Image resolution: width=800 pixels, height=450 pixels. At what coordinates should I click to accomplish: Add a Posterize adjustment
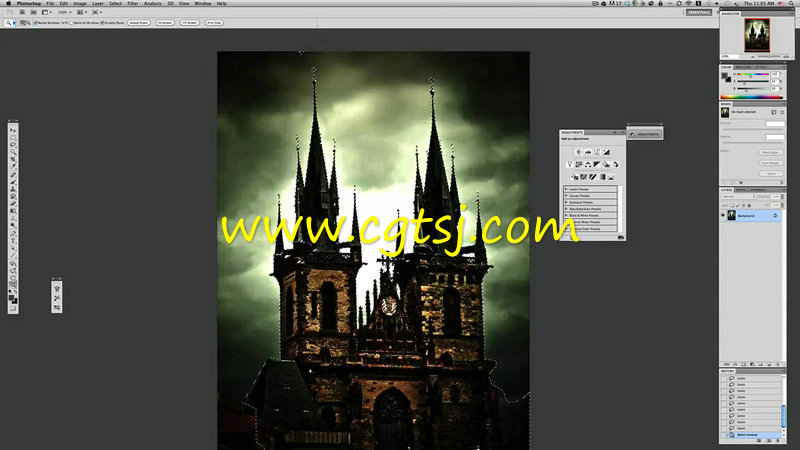[584, 177]
